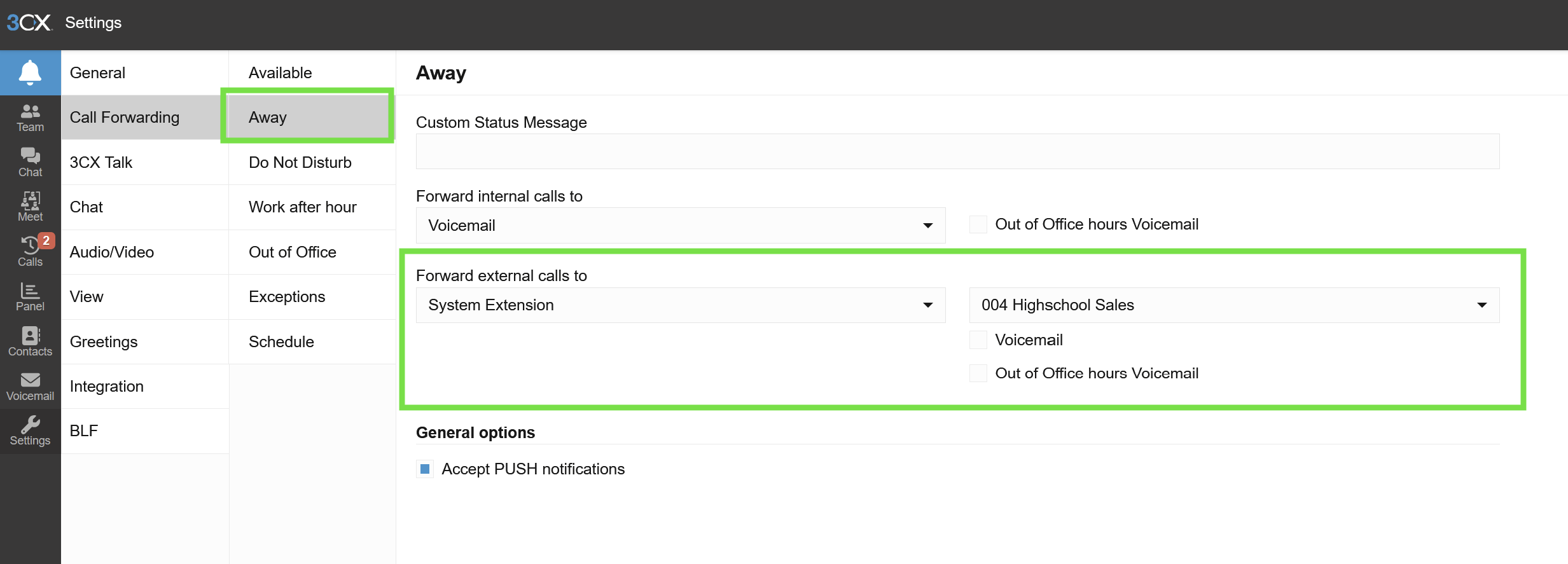Click the Custom Status Message field
The image size is (1568, 564).
(957, 151)
